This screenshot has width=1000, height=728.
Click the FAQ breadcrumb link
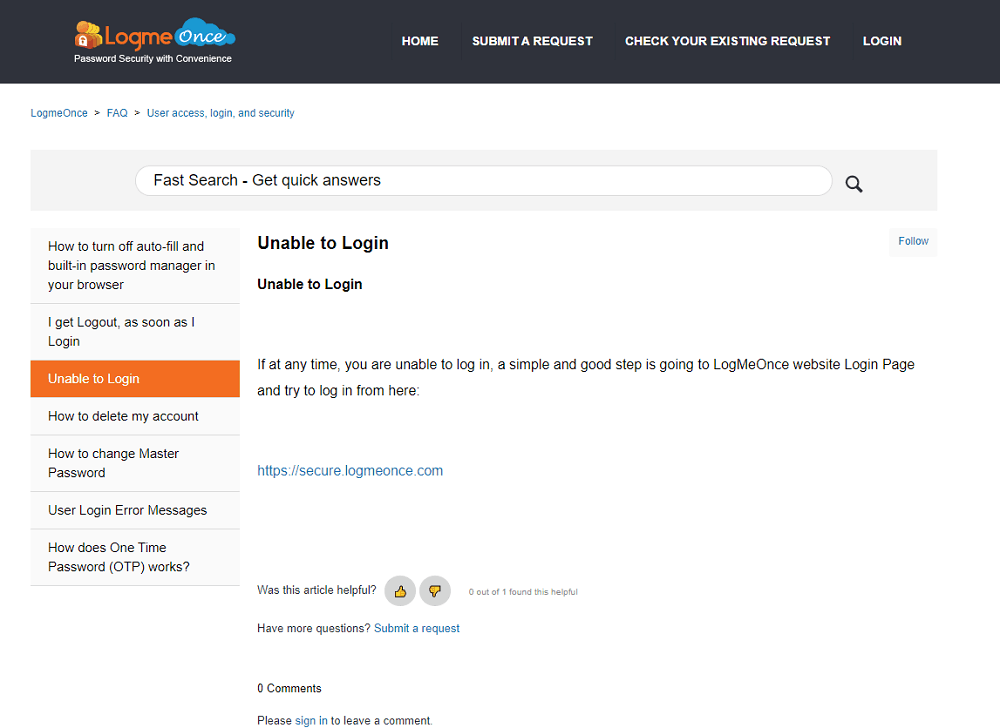point(117,113)
